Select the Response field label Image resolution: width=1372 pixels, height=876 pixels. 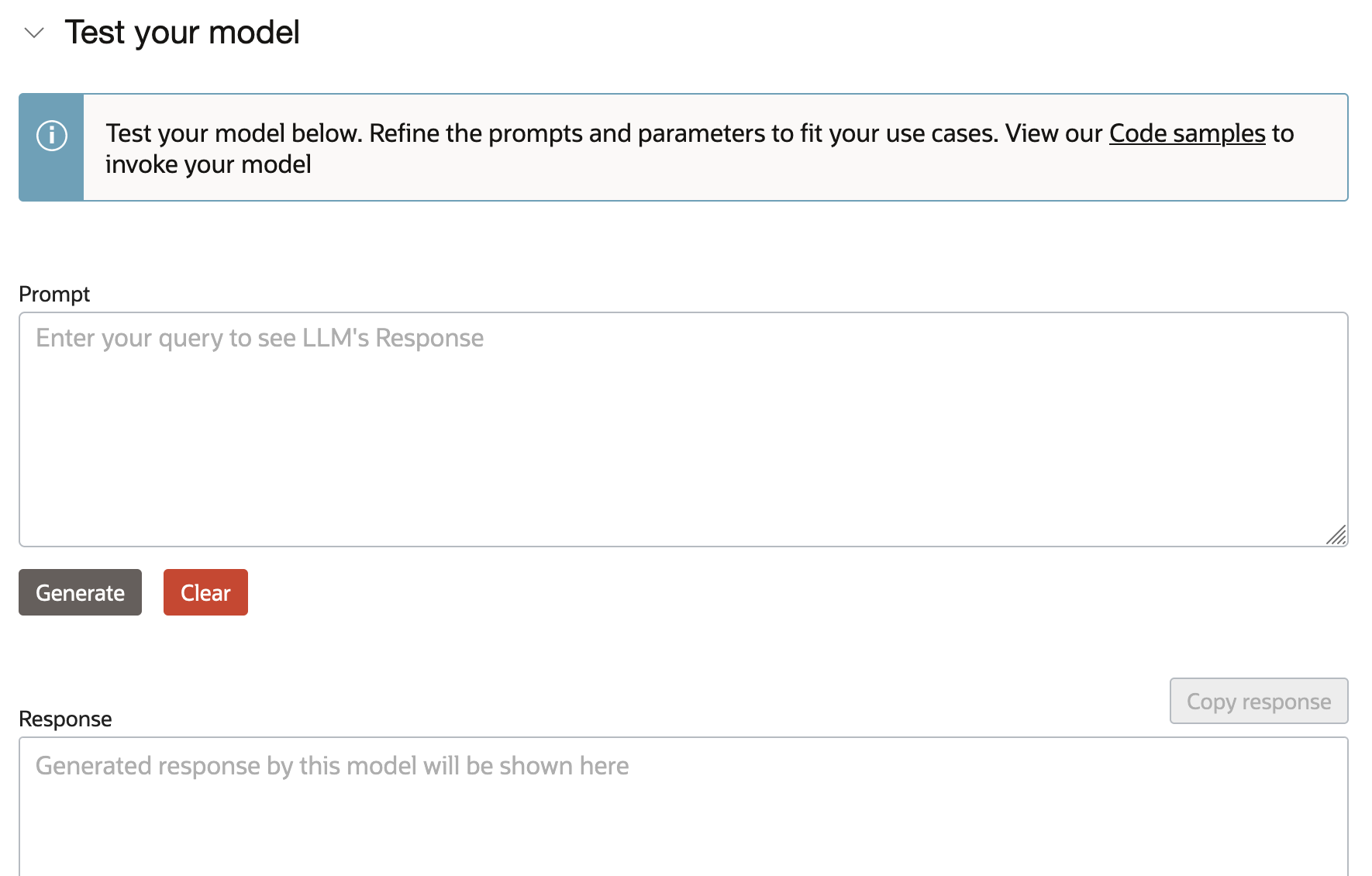65,719
